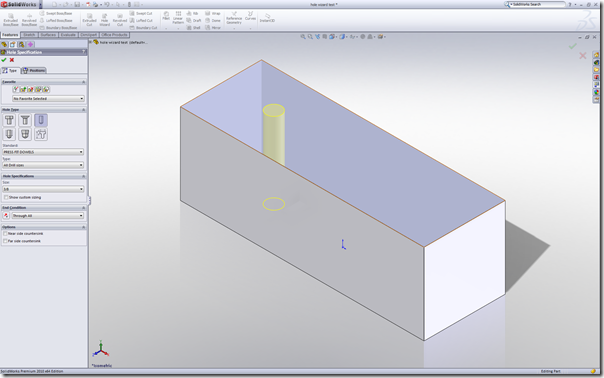The image size is (604, 378).
Task: Select the Shell feature tool
Action: coord(193,28)
